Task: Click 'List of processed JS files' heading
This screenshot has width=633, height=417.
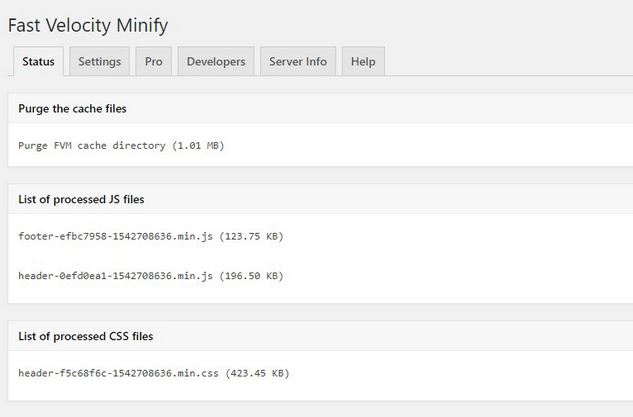Action: (81, 199)
